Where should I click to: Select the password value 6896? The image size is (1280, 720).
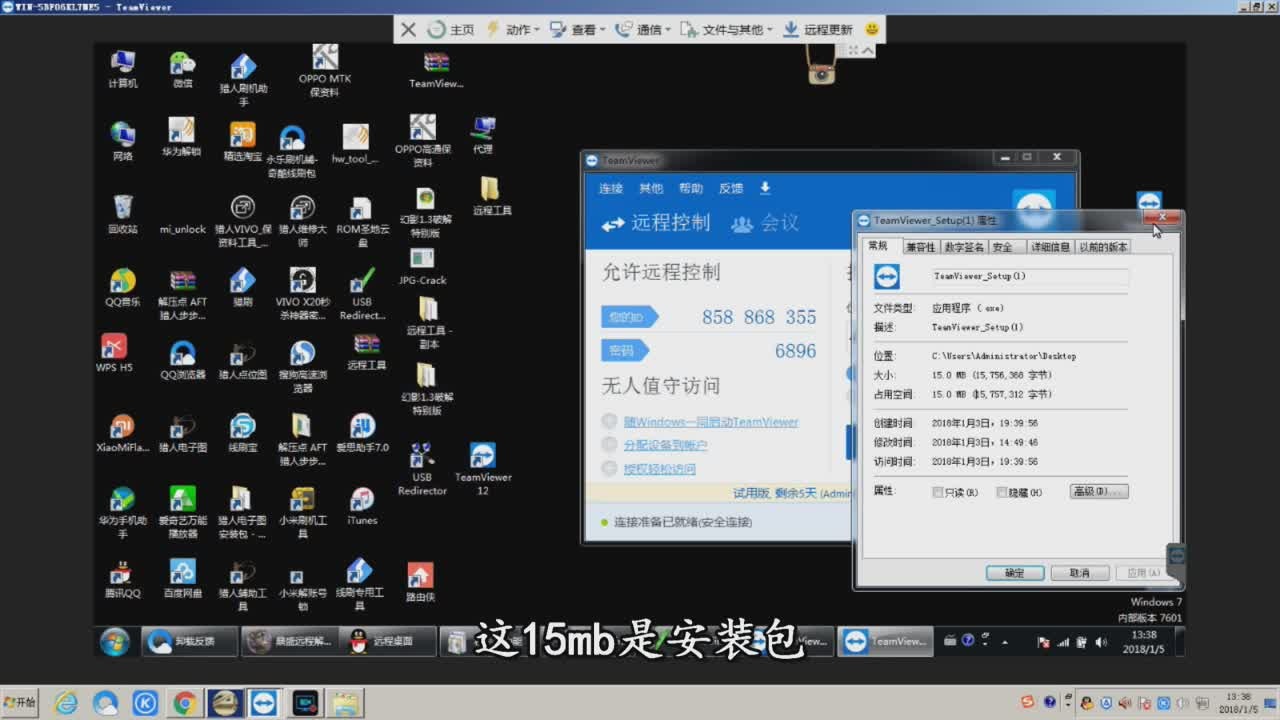pos(795,351)
